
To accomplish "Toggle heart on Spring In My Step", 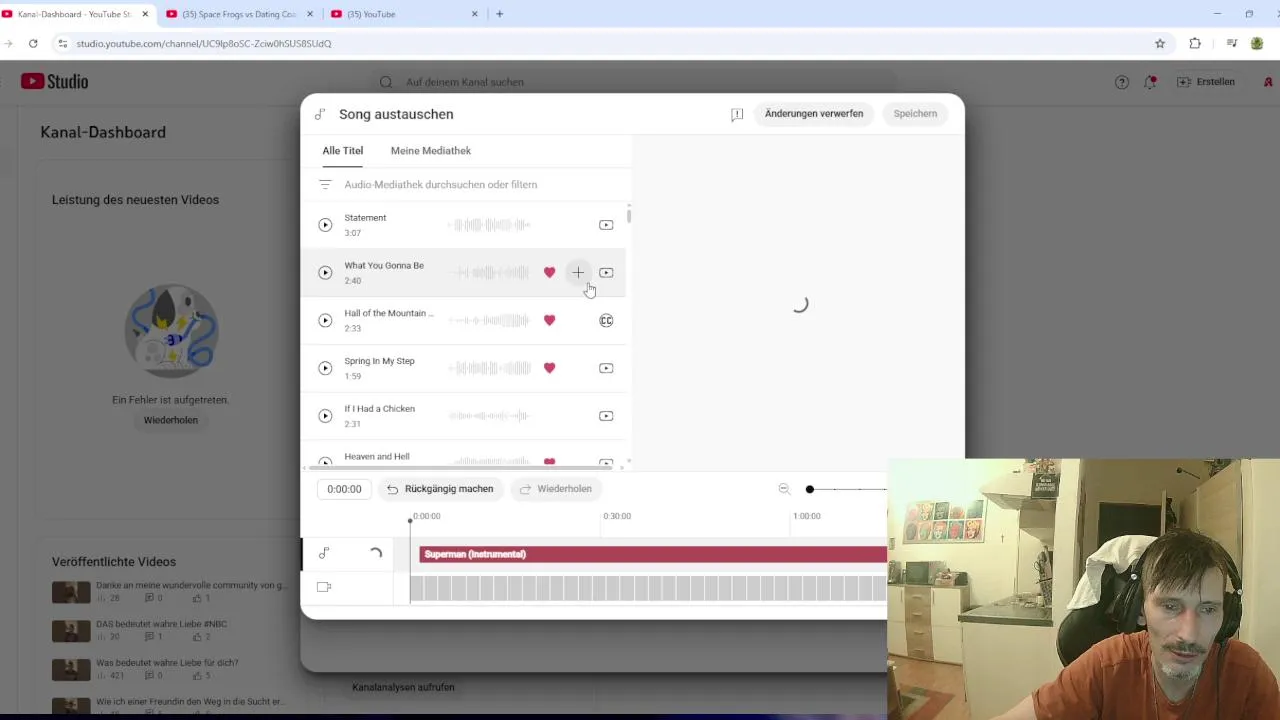I will [549, 368].
